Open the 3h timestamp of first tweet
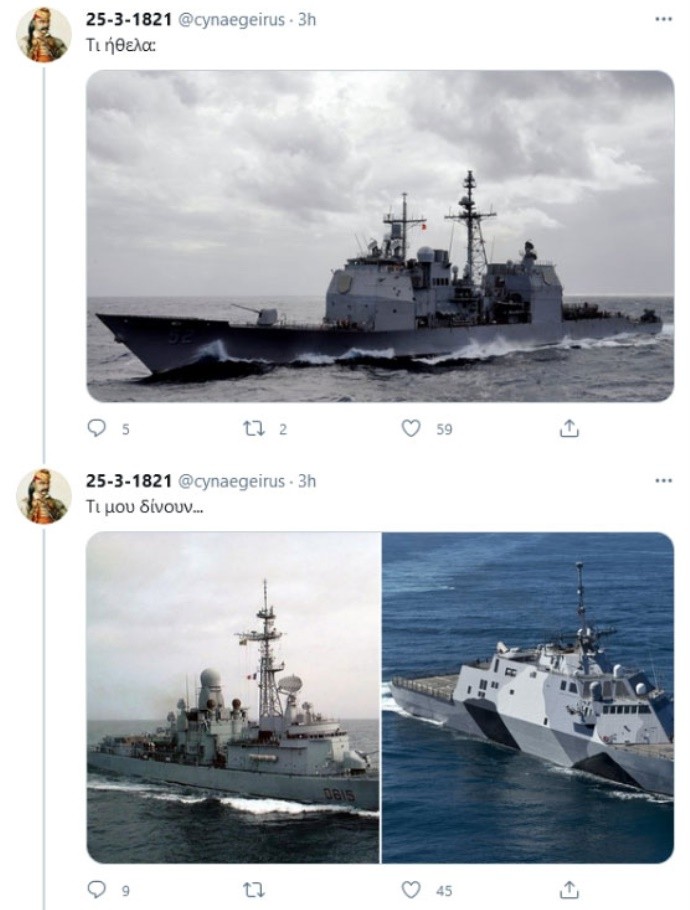 [x=307, y=20]
